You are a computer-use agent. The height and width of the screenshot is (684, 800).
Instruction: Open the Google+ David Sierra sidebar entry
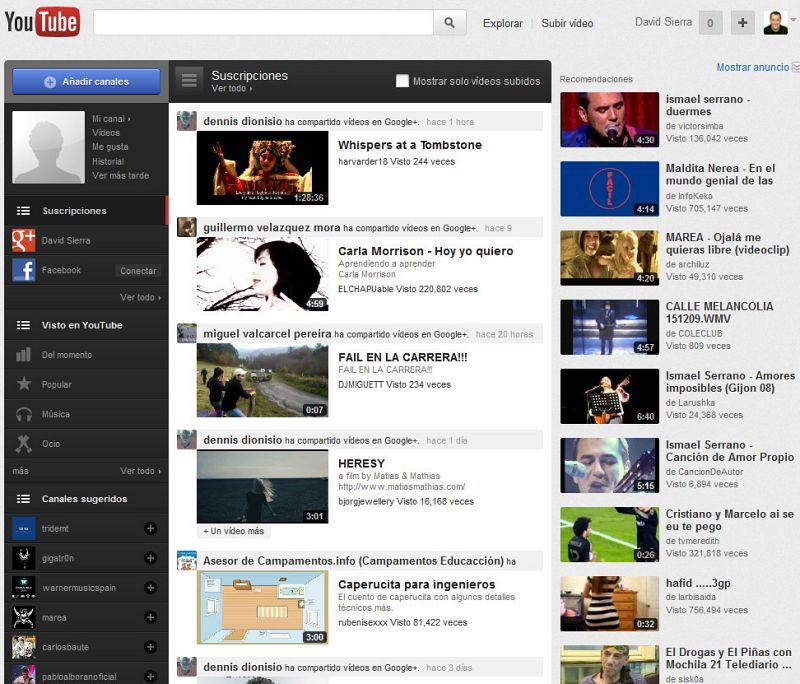pyautogui.click(x=65, y=241)
